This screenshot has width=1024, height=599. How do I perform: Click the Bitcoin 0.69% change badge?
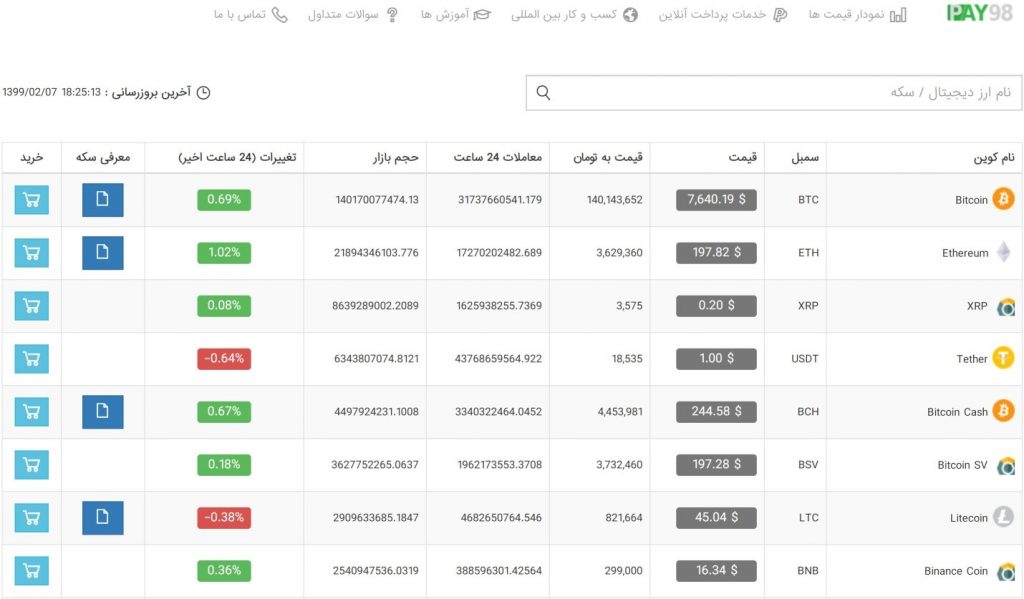point(224,200)
